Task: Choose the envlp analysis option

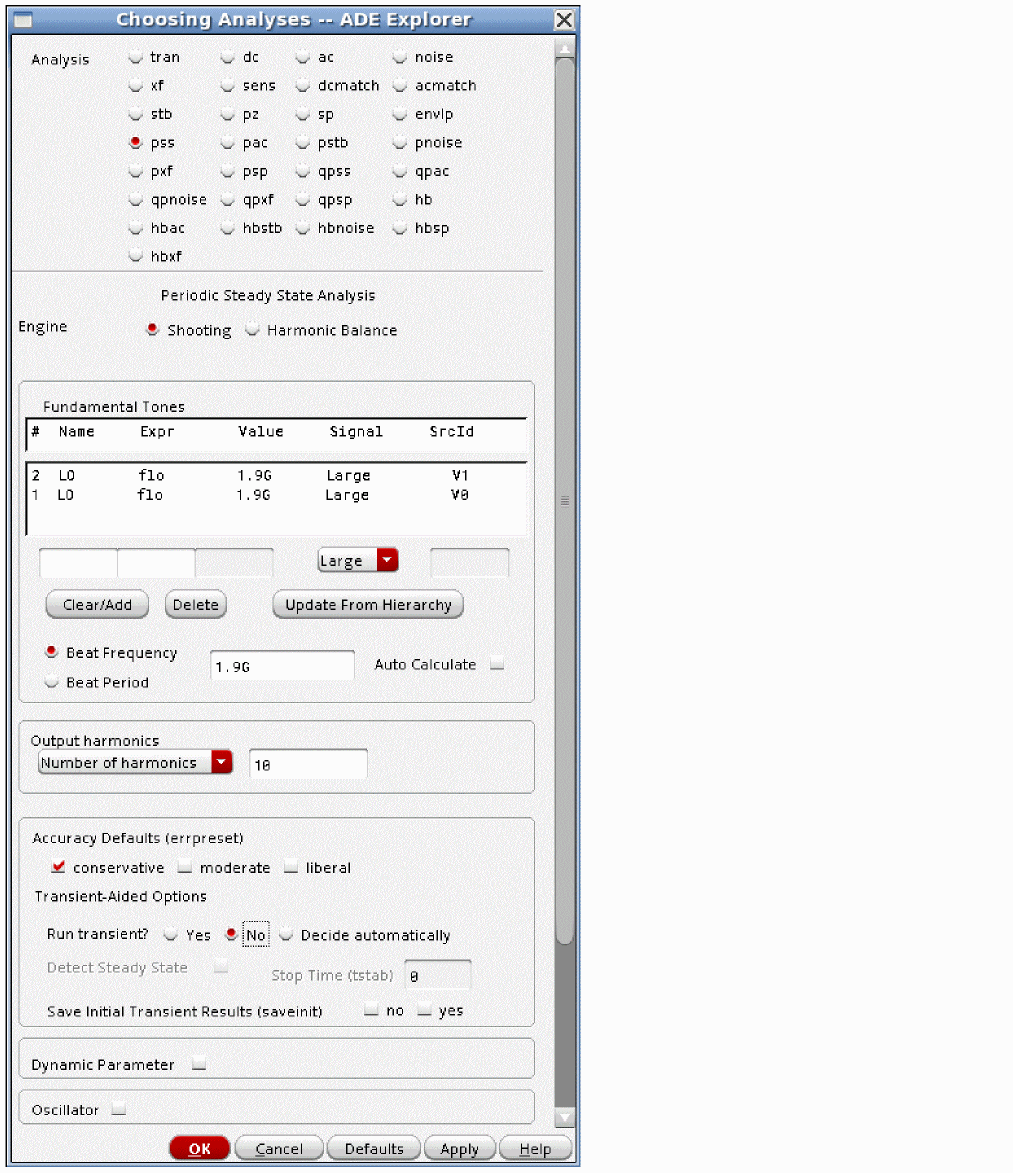Action: (400, 114)
